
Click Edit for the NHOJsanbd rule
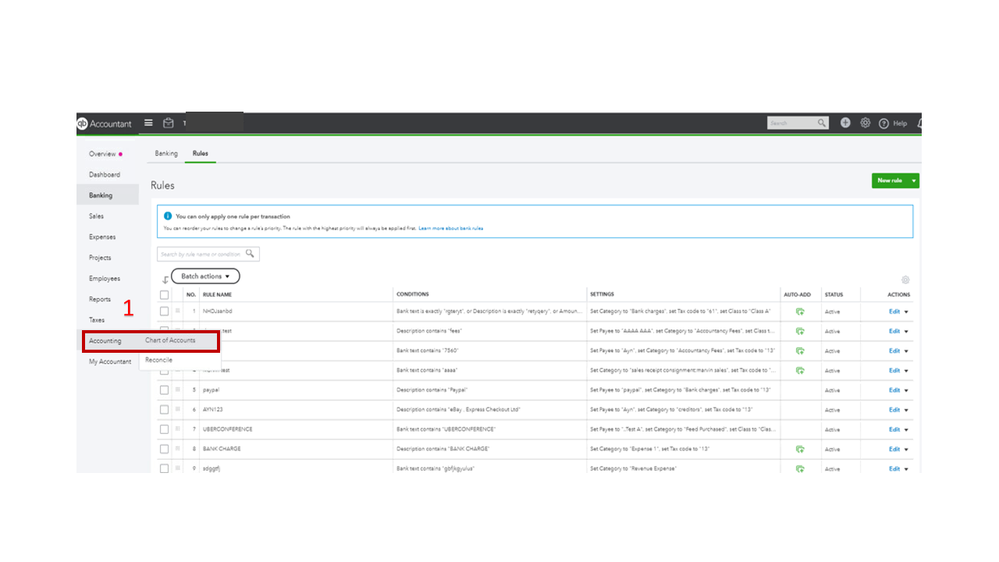895,312
